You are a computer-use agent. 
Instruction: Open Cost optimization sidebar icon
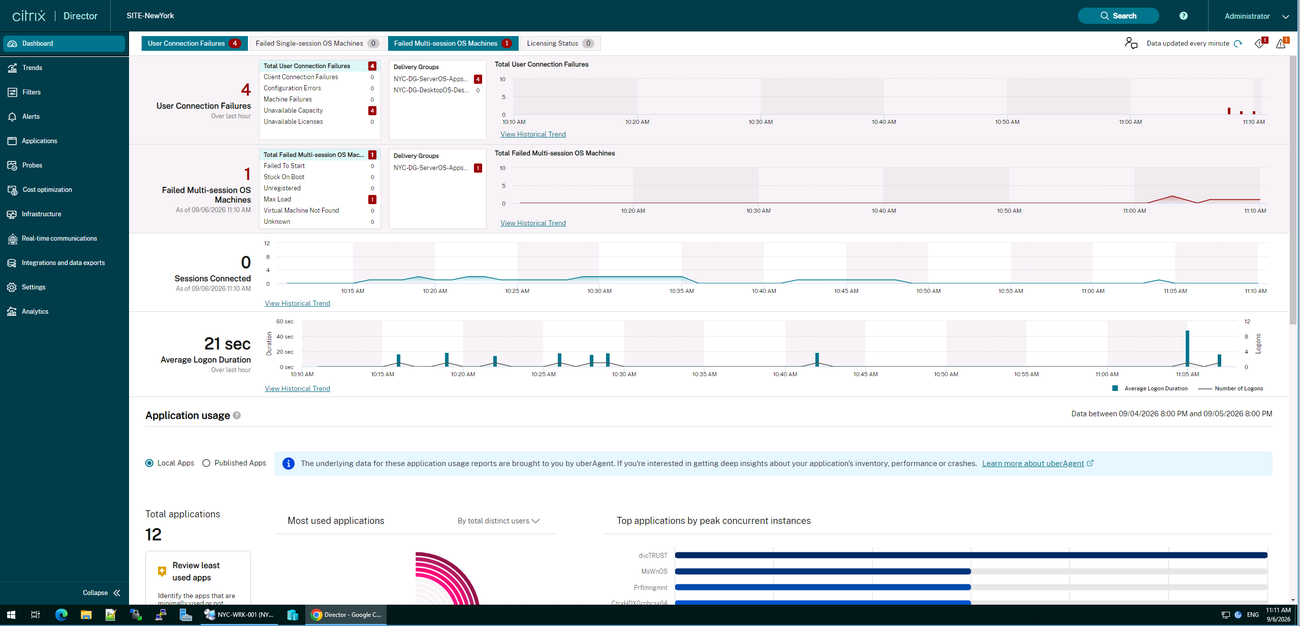click(12, 190)
